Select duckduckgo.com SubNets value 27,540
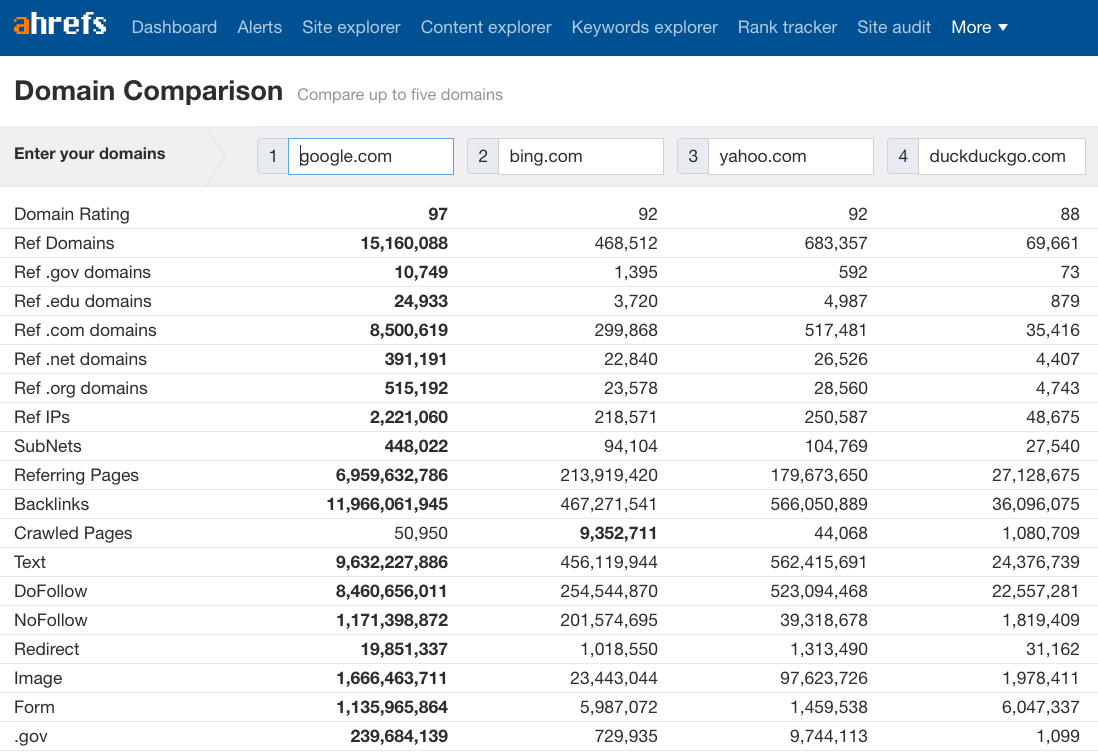Image resolution: width=1098 pixels, height=754 pixels. 1052,446
